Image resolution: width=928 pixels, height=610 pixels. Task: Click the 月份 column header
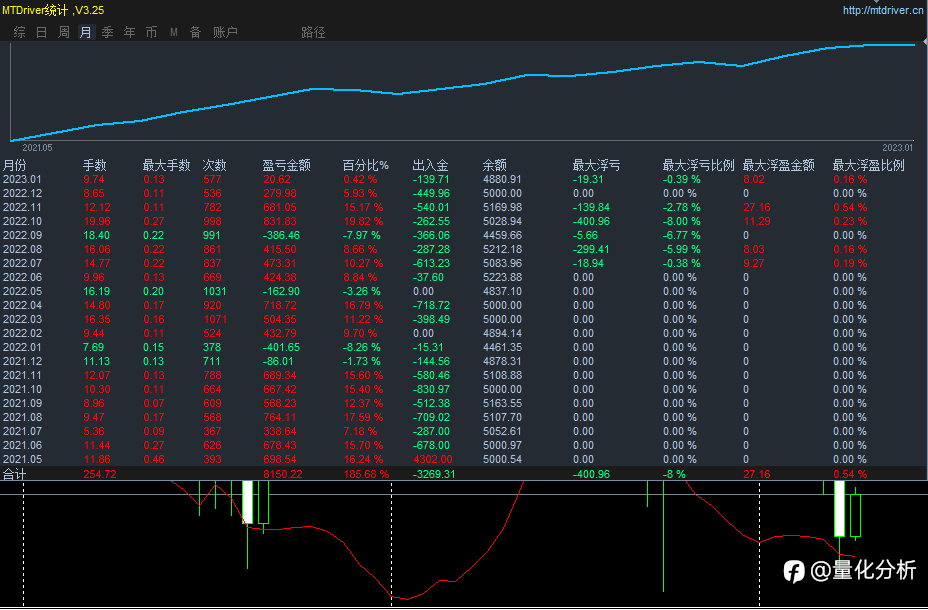[15, 166]
